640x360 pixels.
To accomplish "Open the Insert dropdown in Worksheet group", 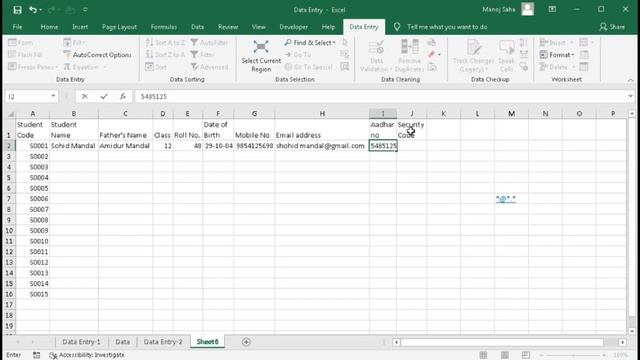I will click(x=556, y=42).
